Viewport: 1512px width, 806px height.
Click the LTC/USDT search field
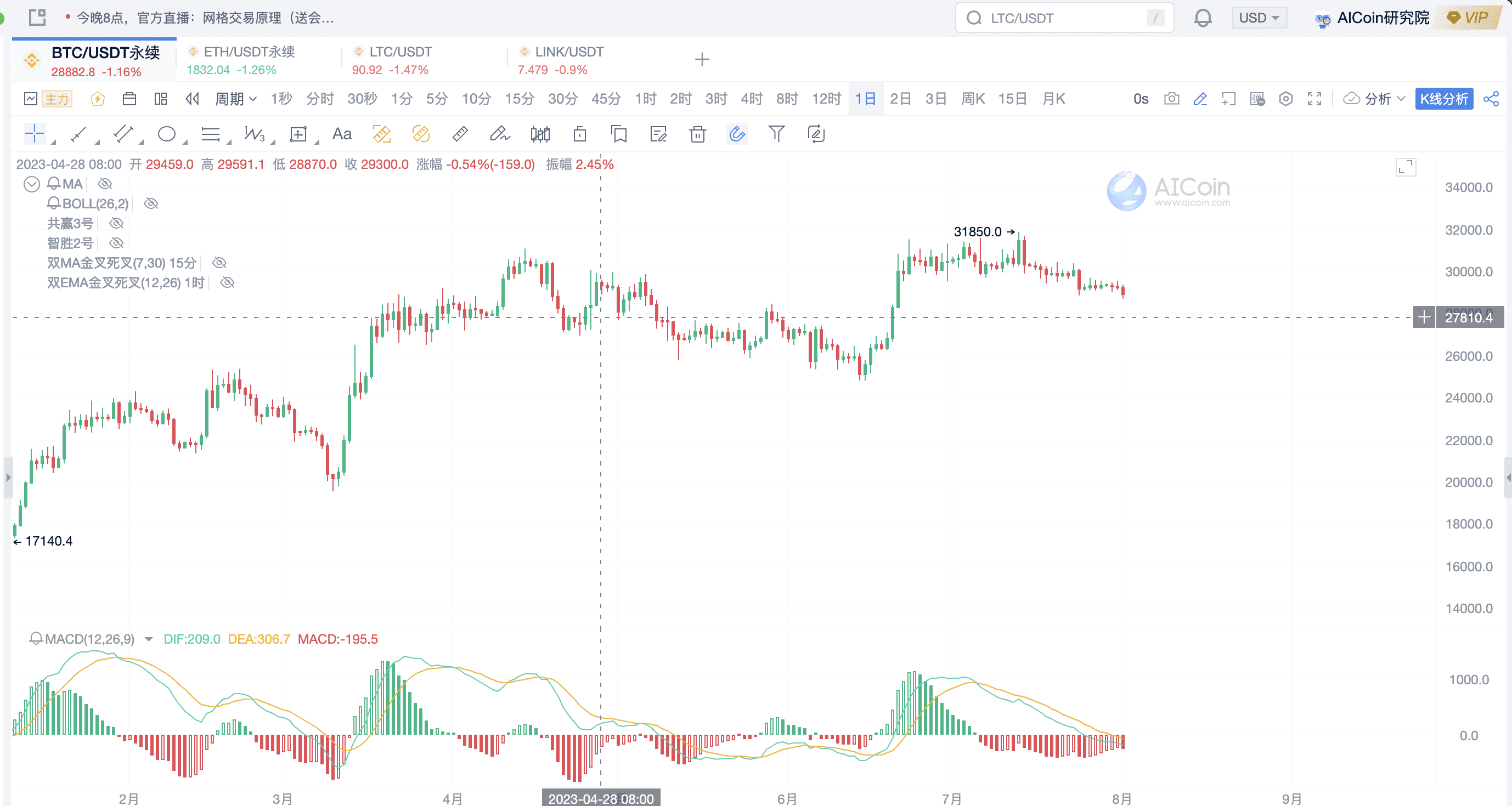[1064, 18]
